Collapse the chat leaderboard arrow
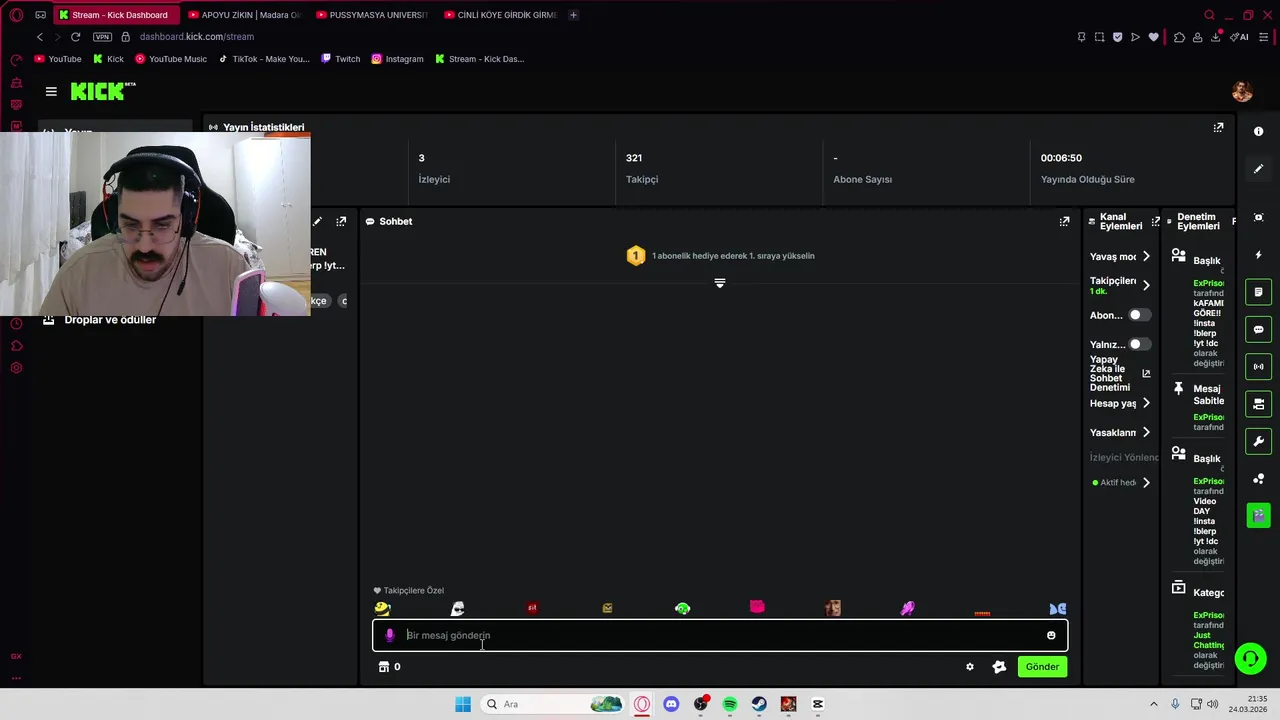The width and height of the screenshot is (1280, 720). click(x=719, y=283)
